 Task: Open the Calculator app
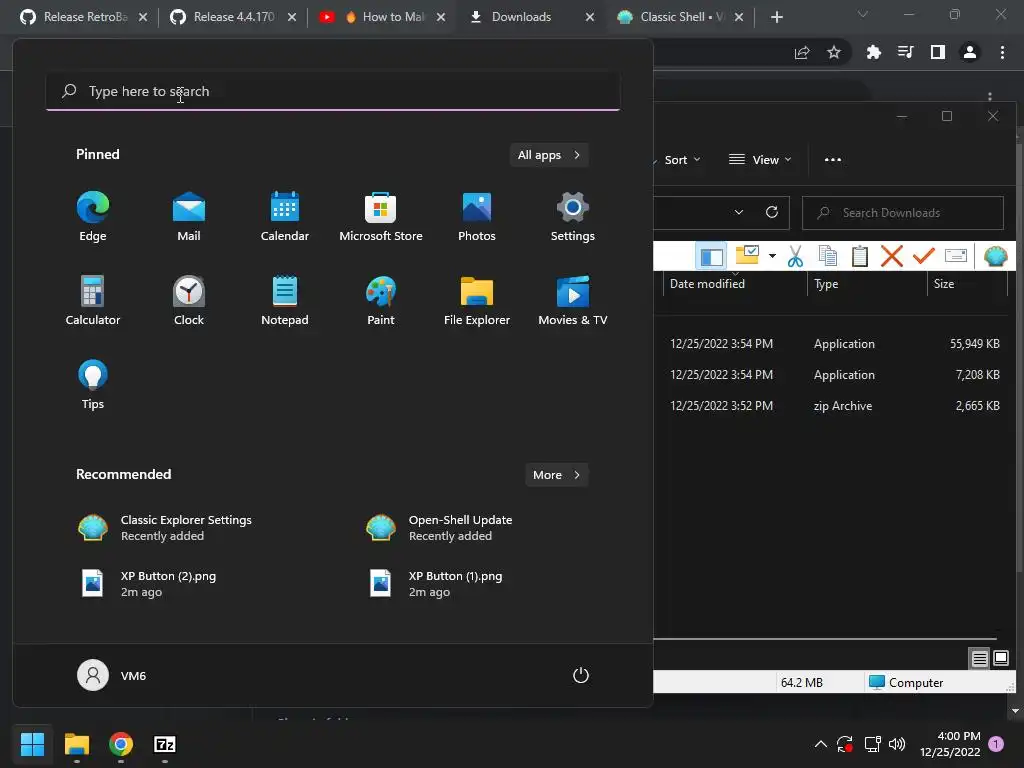(93, 301)
